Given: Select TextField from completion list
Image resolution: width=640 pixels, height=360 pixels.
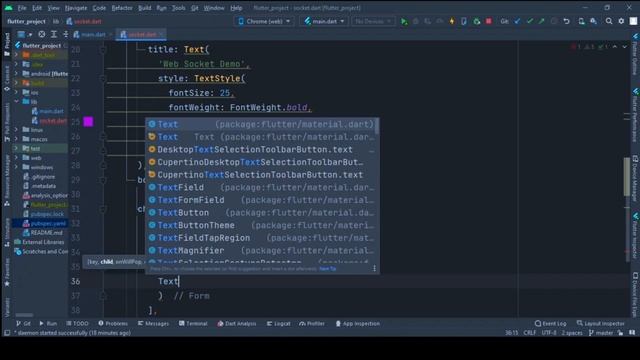Looking at the screenshot, I should pos(261,187).
